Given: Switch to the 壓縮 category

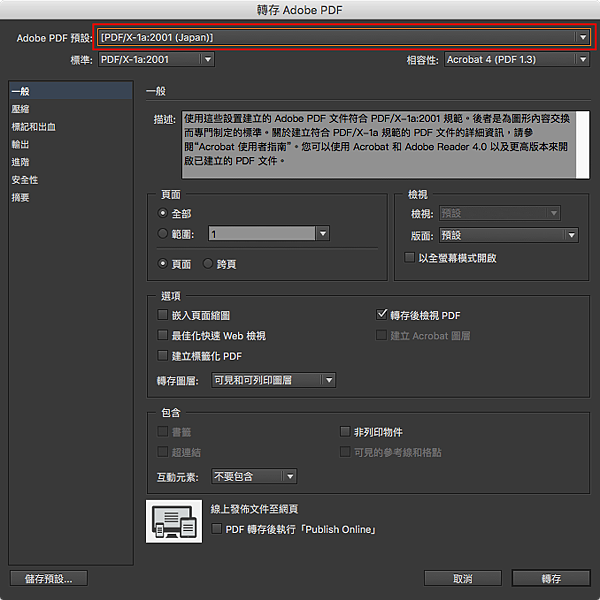Looking at the screenshot, I should pos(71,109).
